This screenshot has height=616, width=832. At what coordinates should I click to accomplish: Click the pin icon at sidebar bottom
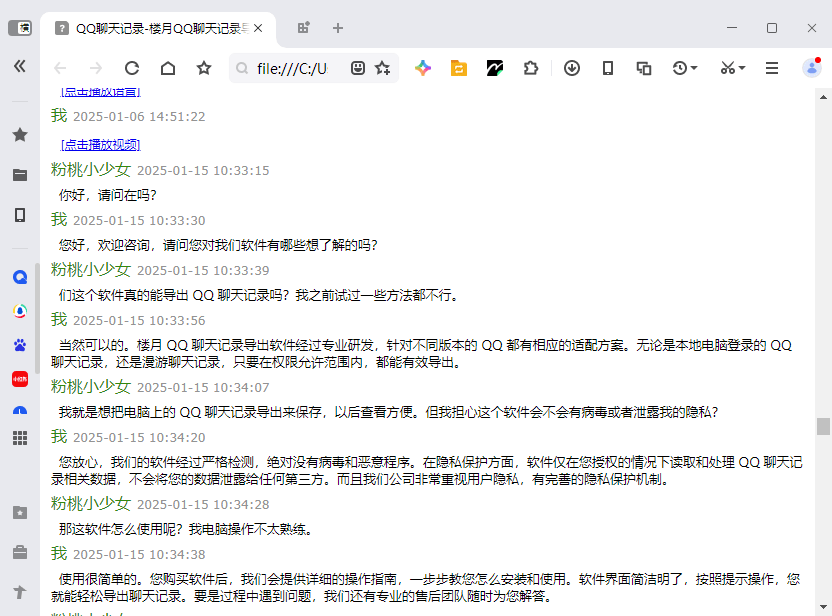pos(20,592)
